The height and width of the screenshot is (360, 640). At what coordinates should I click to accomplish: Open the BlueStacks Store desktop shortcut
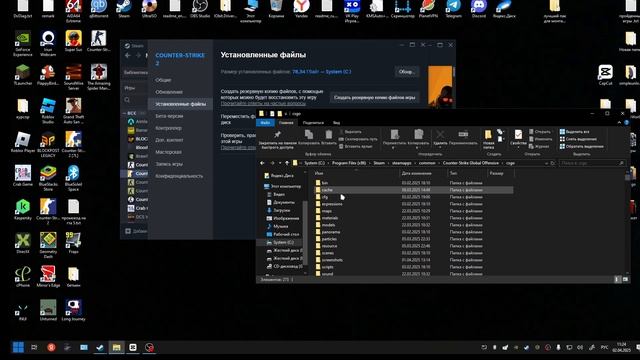coord(48,178)
